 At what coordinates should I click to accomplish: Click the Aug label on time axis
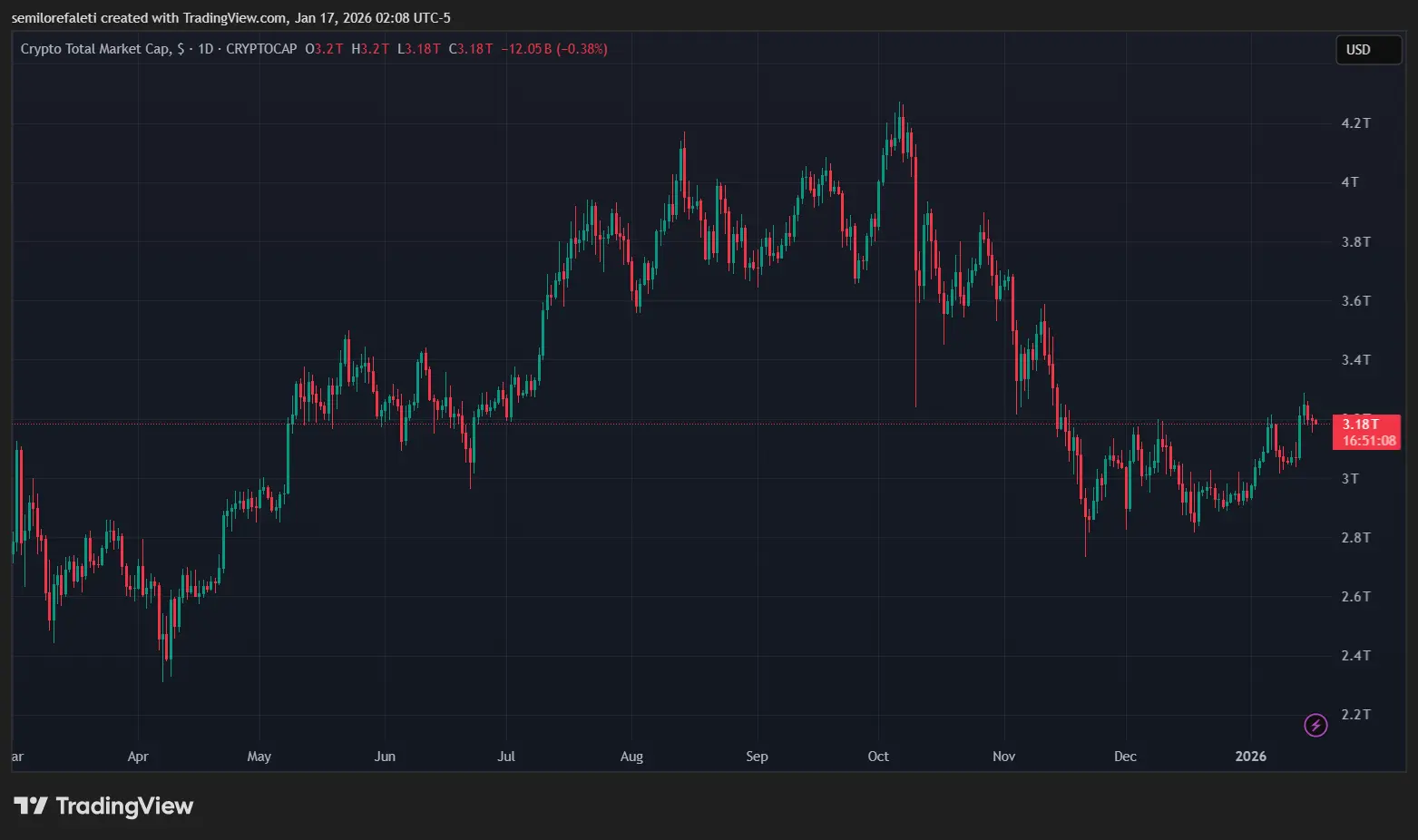click(631, 757)
